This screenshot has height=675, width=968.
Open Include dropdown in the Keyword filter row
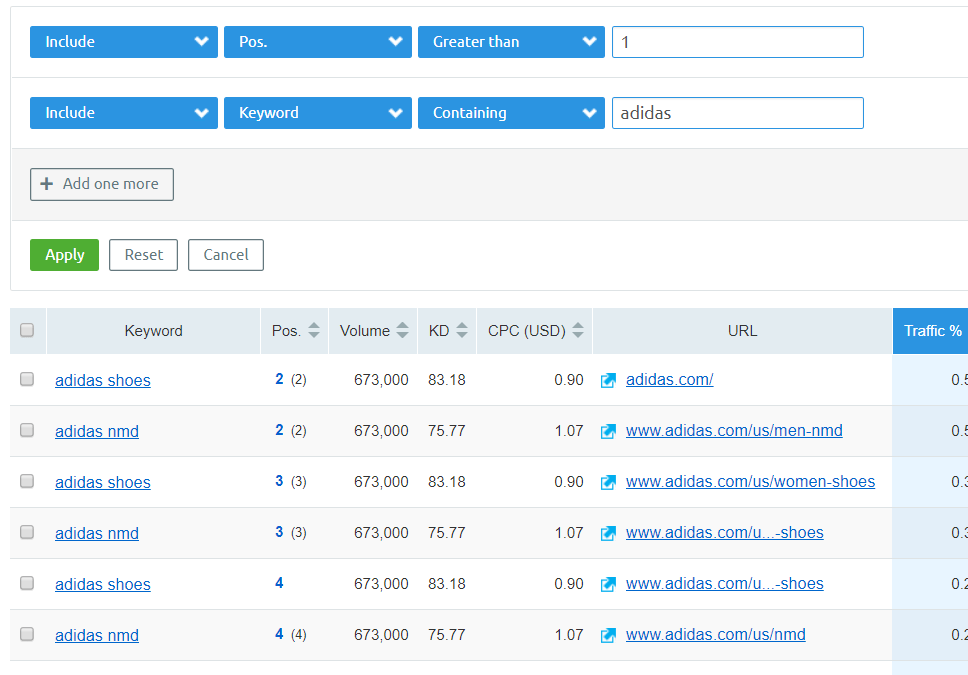click(x=123, y=113)
